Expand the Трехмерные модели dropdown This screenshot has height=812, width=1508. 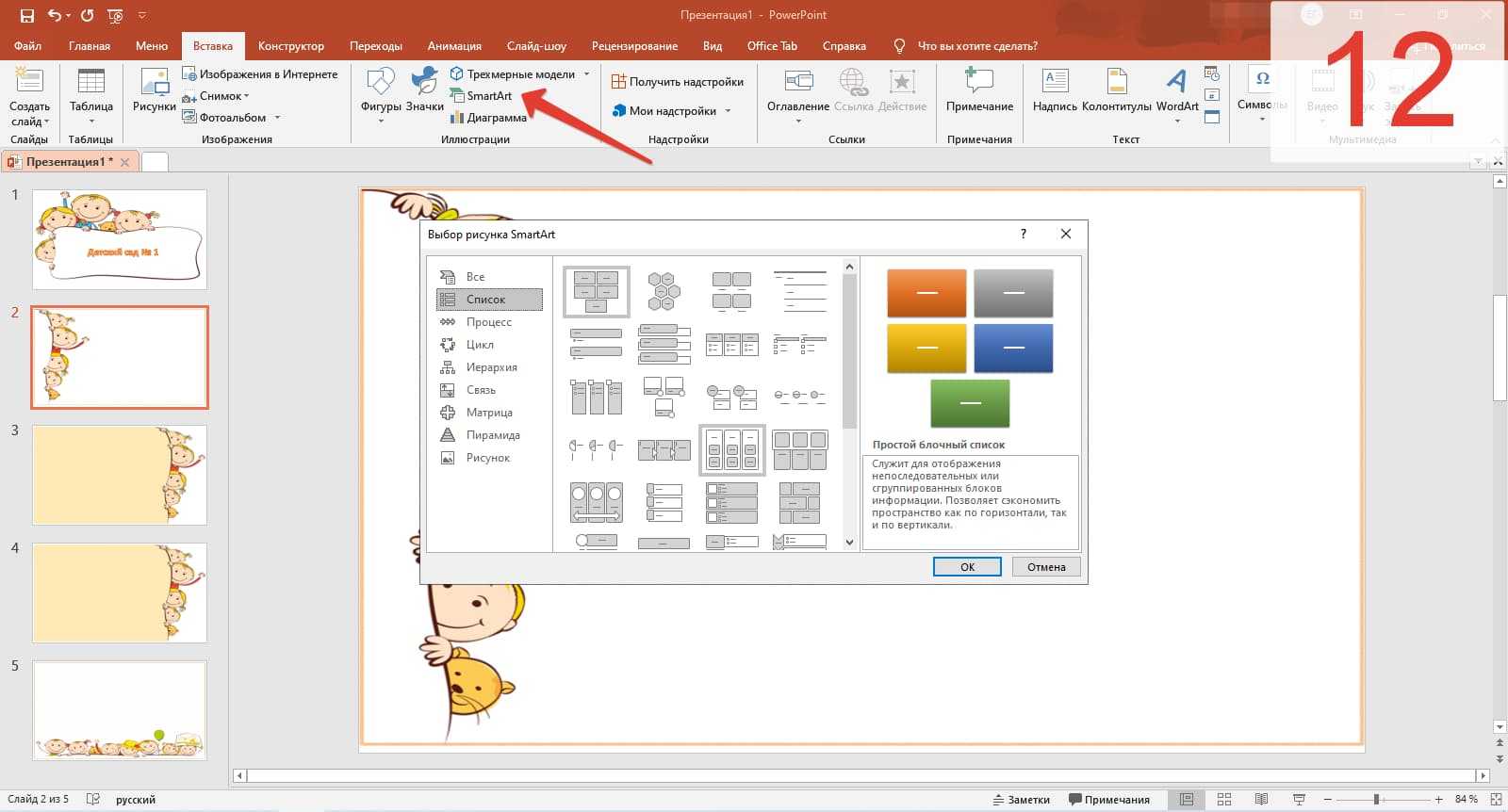point(586,74)
